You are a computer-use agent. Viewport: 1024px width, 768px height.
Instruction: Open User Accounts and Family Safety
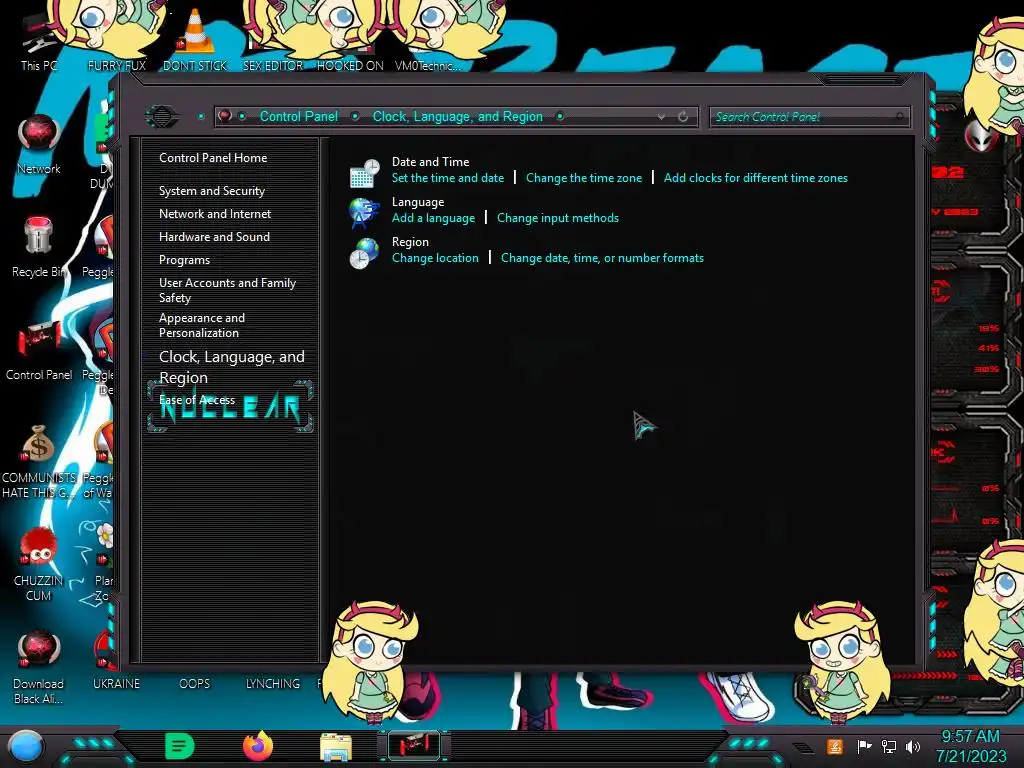pyautogui.click(x=227, y=290)
